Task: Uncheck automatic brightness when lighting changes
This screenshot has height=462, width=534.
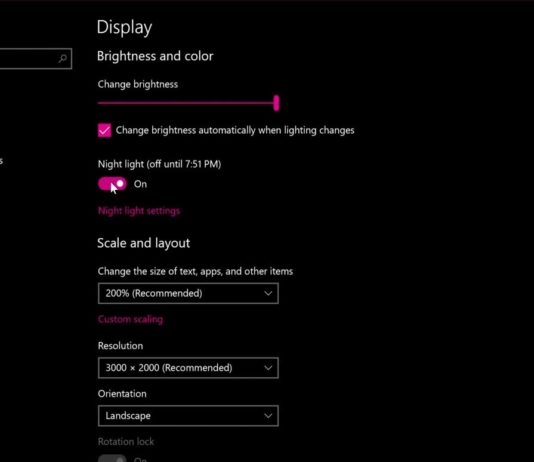Action: pos(104,130)
